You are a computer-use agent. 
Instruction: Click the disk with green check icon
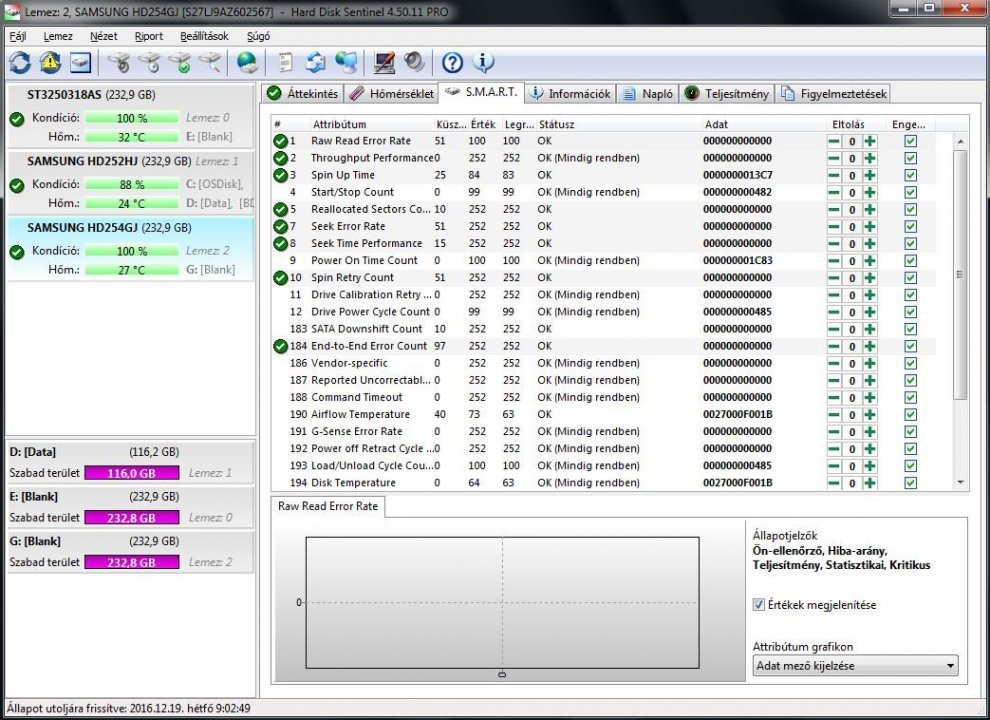click(x=179, y=63)
